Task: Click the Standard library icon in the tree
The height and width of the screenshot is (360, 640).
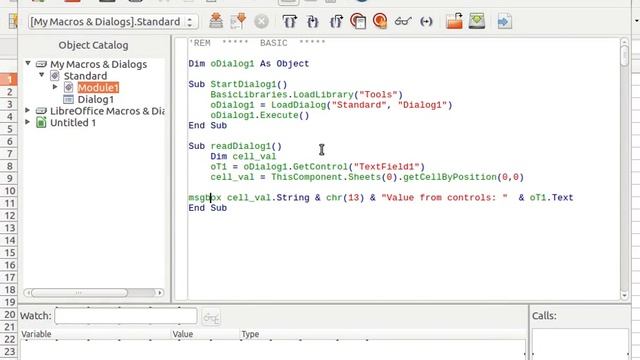Action: 55,76
